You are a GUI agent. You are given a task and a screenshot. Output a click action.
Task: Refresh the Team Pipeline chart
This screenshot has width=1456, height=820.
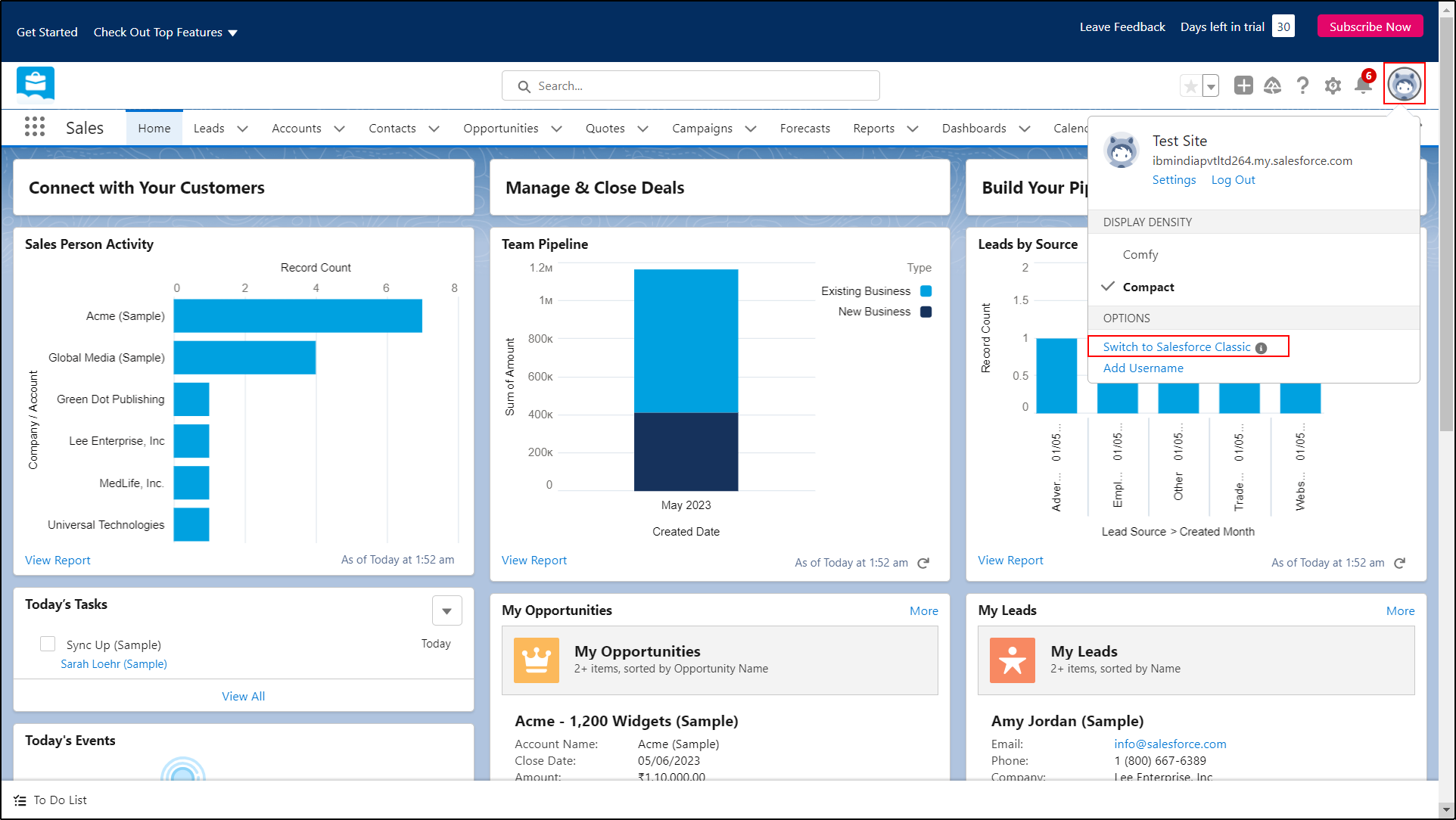pos(923,563)
